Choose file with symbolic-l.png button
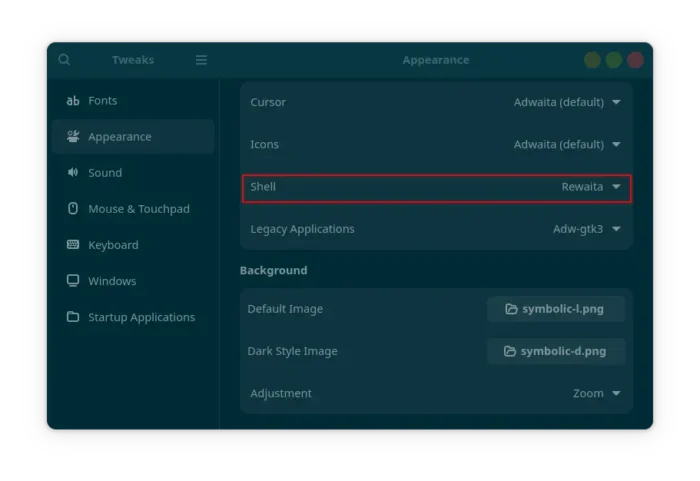700x481 pixels. (x=555, y=309)
